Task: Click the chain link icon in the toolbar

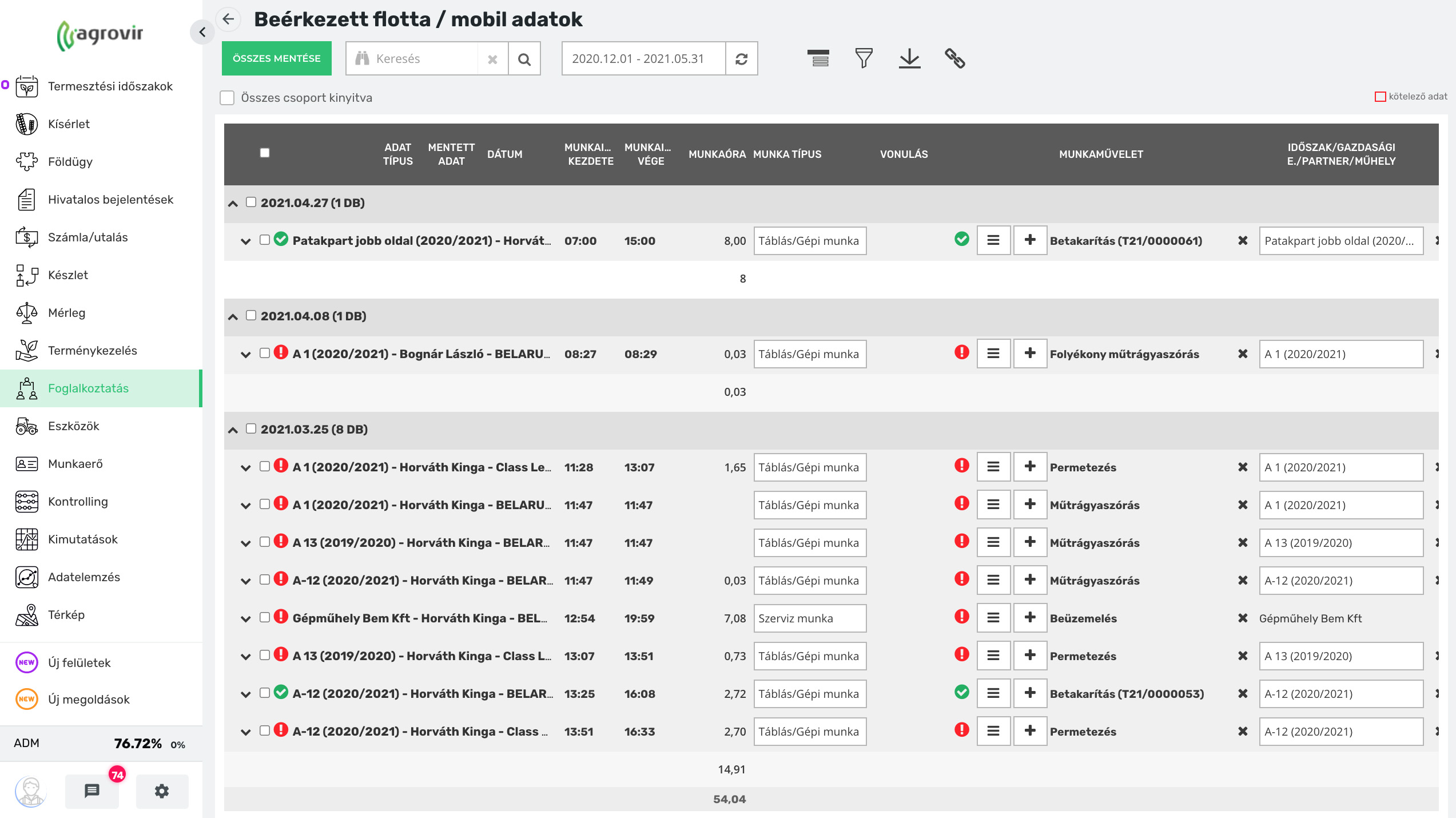Action: pos(954,58)
